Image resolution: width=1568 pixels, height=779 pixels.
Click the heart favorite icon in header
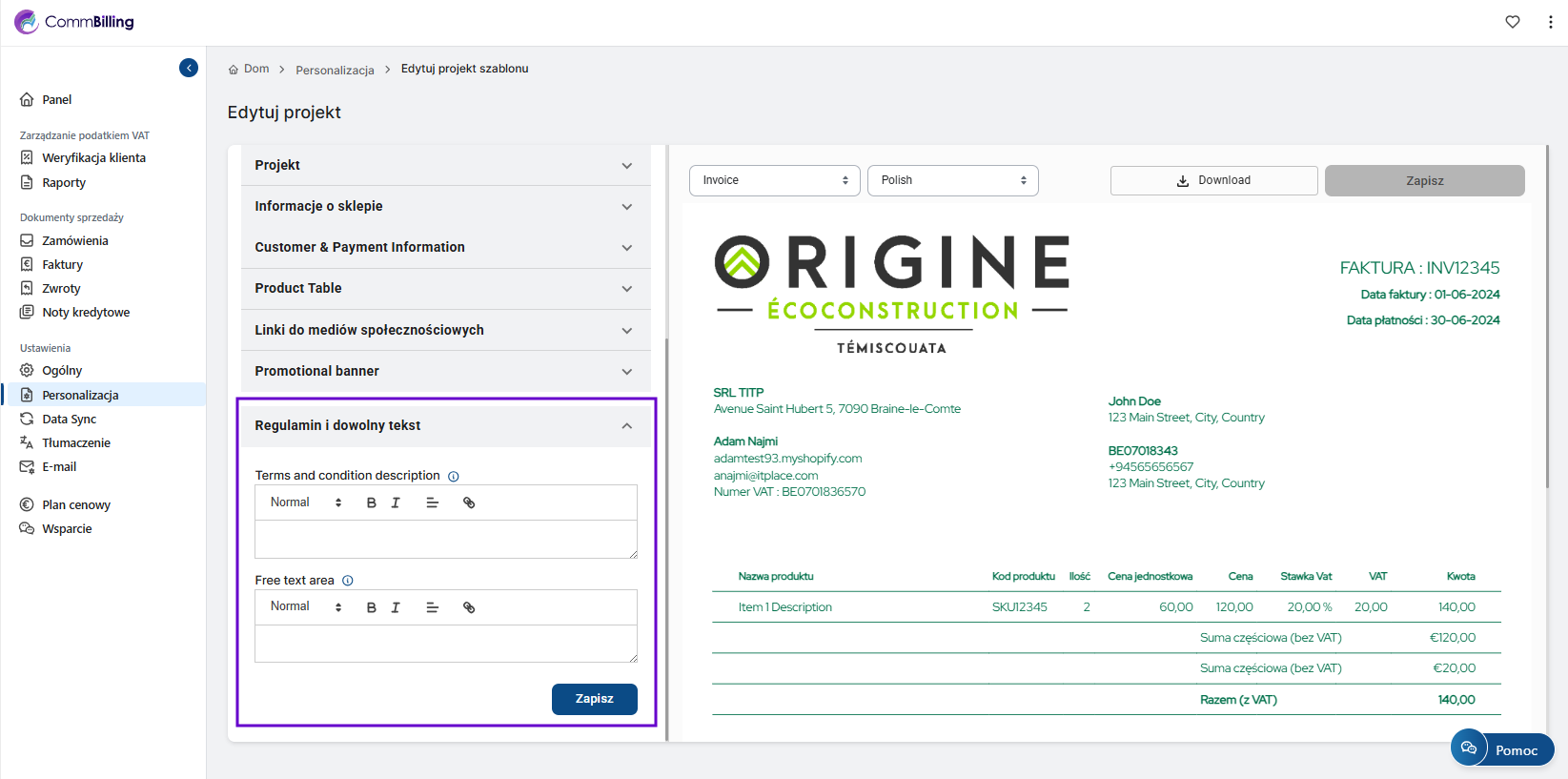point(1513,22)
